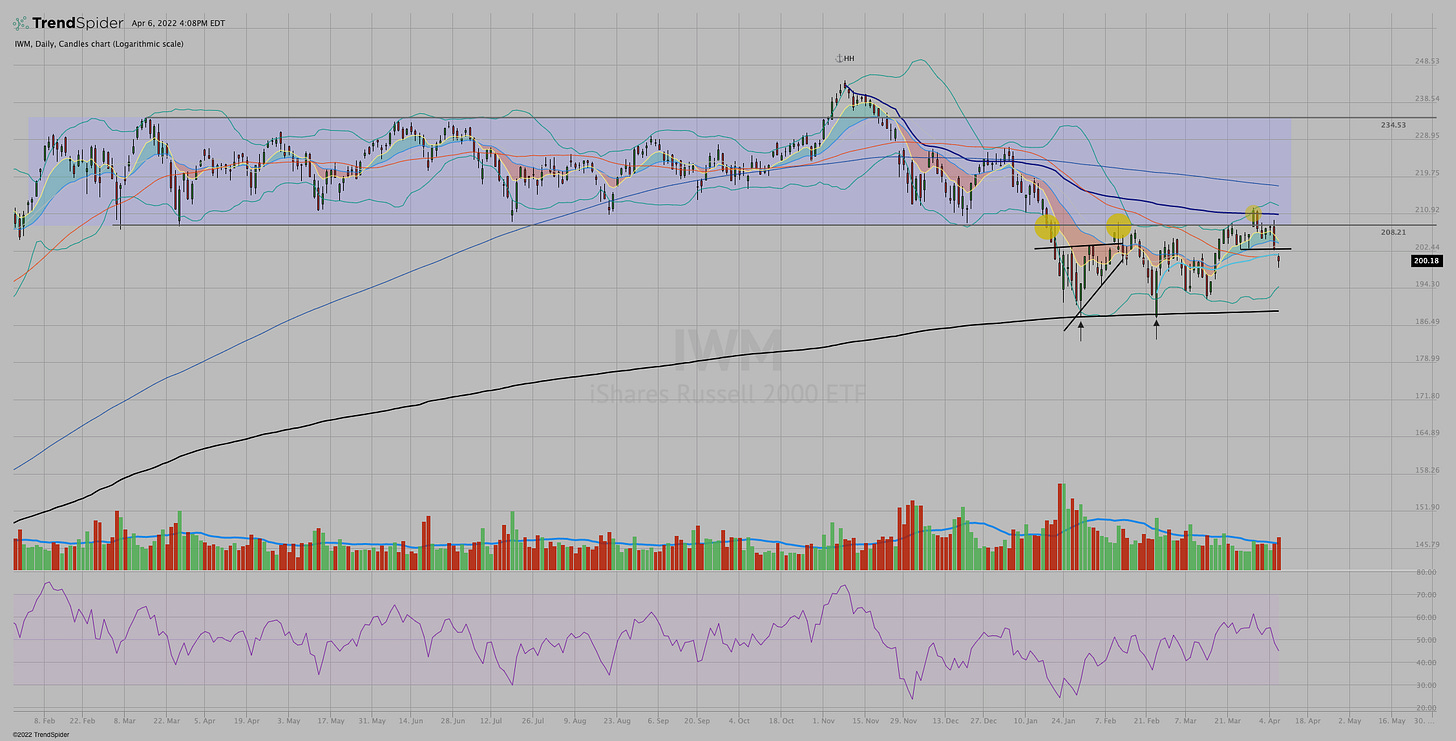Click the 151.90 volume axis label

click(1427, 506)
